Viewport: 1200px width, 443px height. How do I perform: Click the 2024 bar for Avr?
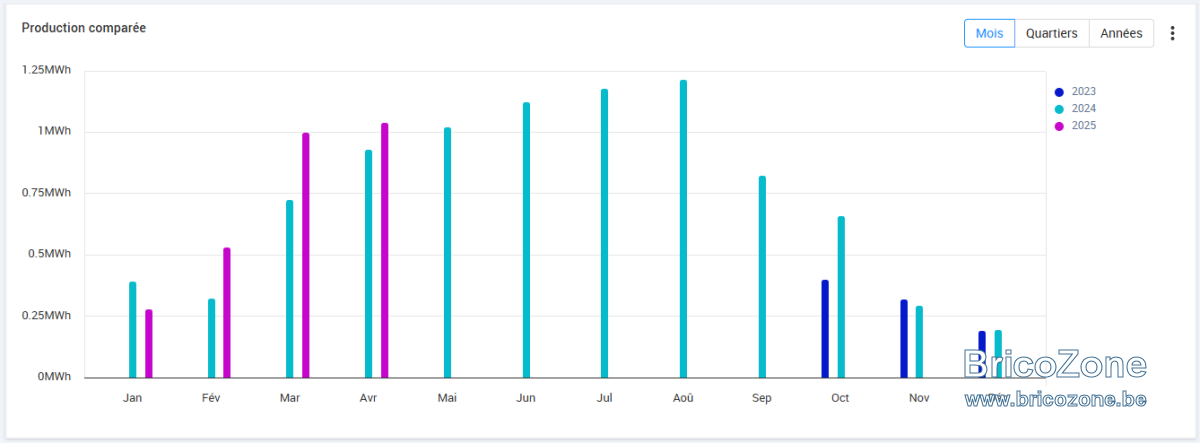pos(368,264)
